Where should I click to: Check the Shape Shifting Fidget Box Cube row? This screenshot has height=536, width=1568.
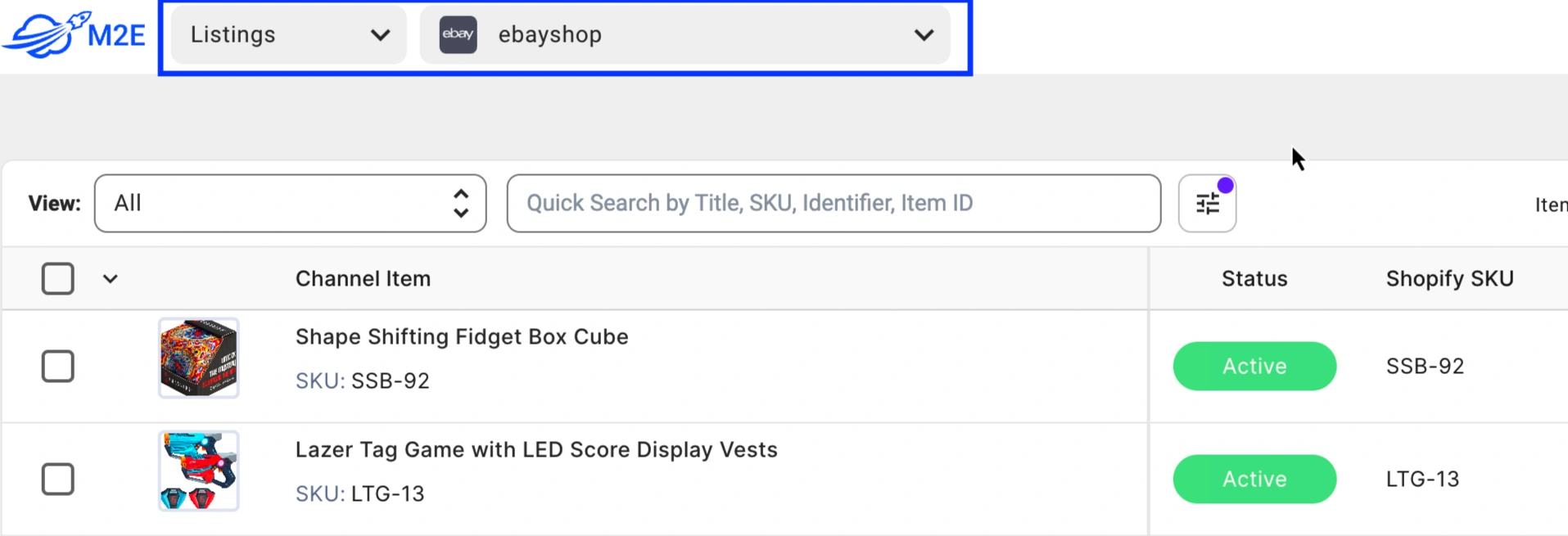(x=57, y=366)
